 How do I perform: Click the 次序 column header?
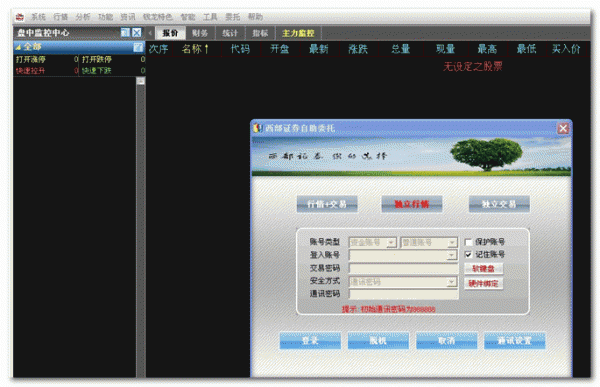158,49
